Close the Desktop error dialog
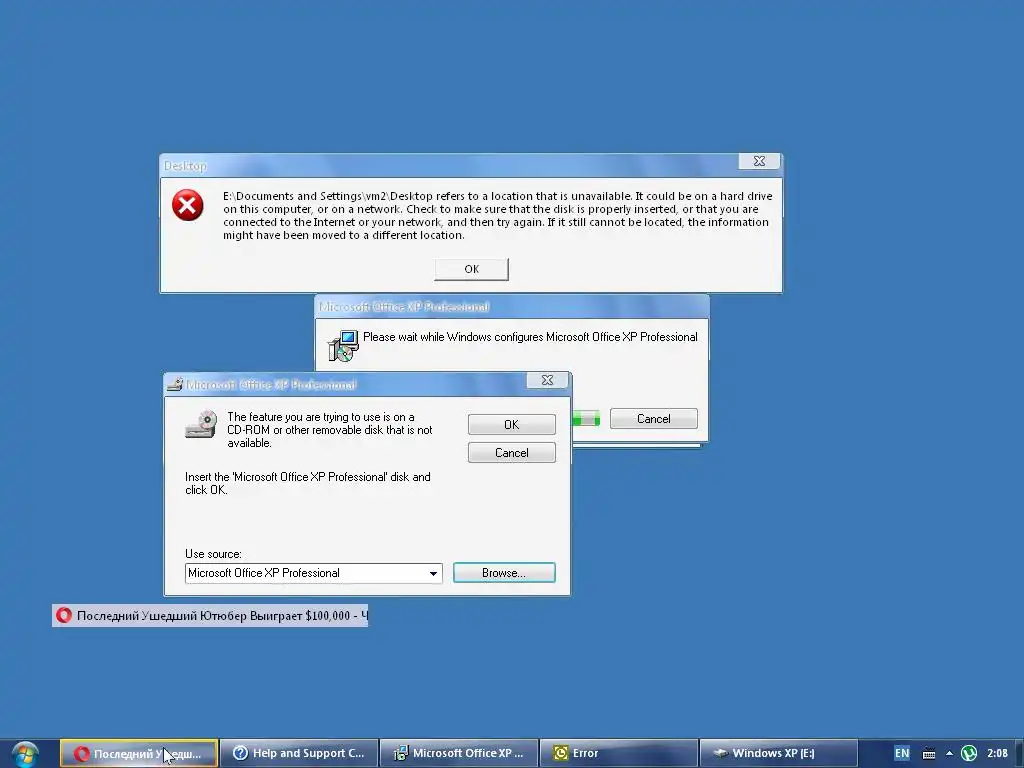Viewport: 1024px width, 768px height. pyautogui.click(x=759, y=161)
